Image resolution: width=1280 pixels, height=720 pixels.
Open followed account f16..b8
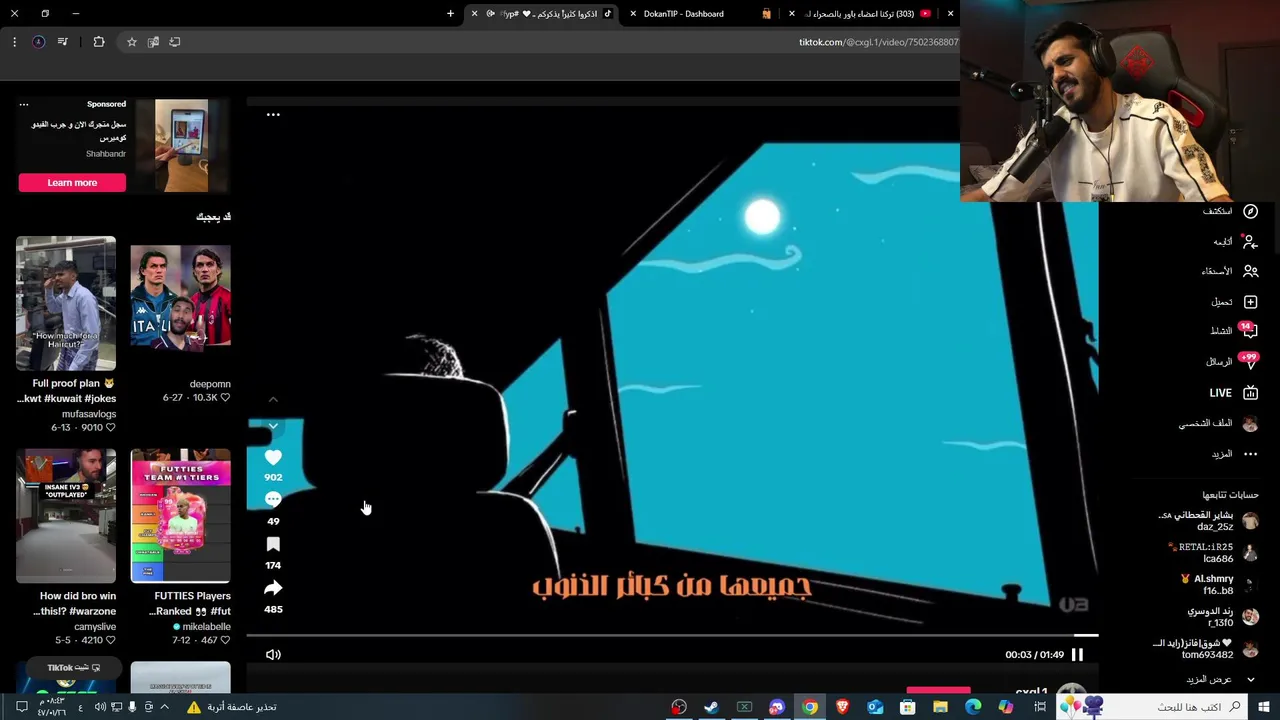coord(1218,585)
